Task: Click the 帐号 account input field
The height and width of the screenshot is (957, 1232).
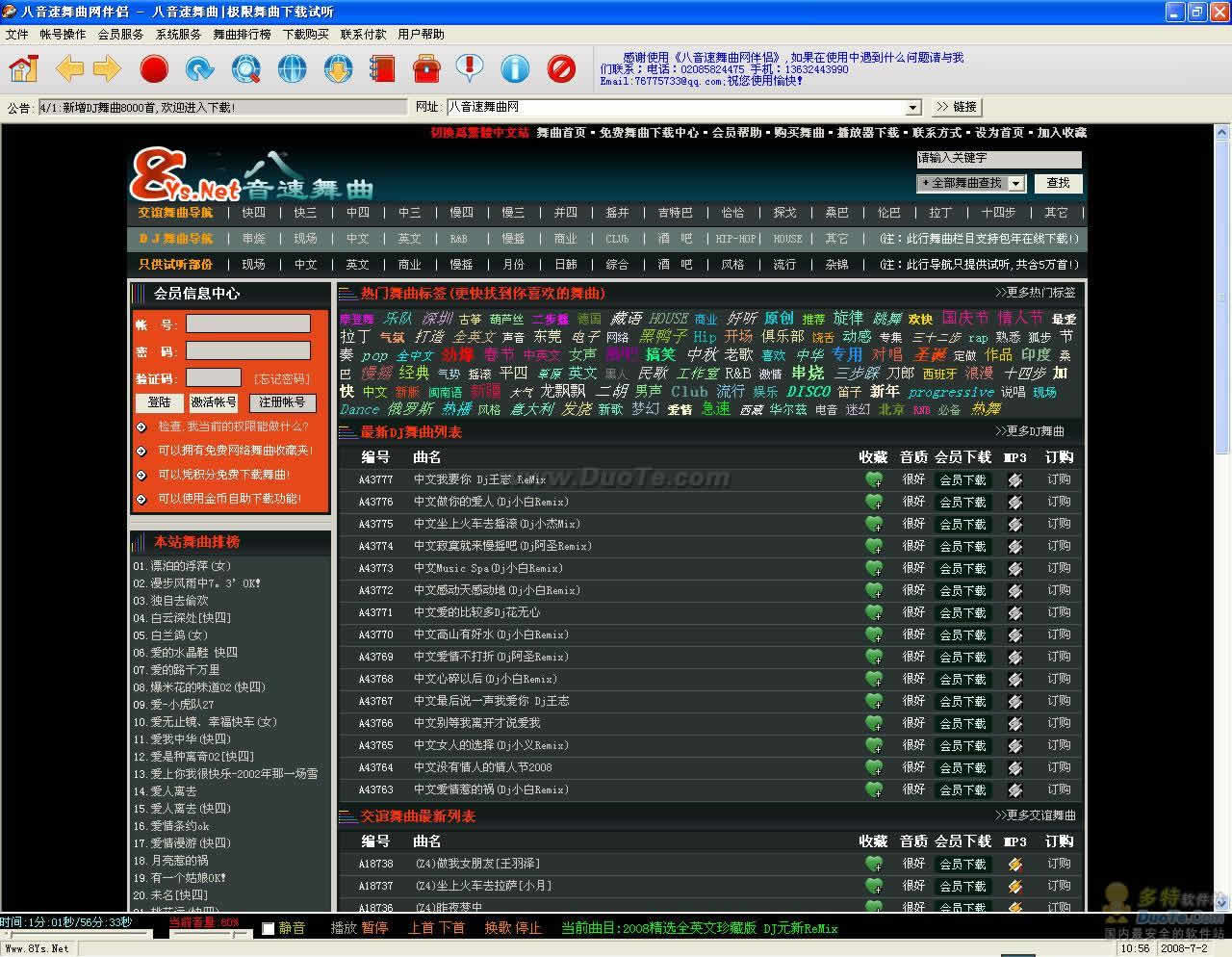Action: (x=248, y=323)
